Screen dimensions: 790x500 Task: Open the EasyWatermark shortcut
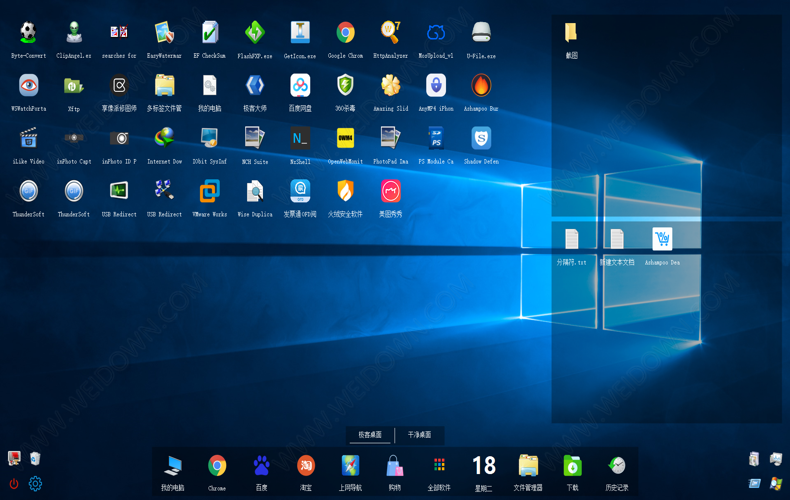pyautogui.click(x=164, y=33)
